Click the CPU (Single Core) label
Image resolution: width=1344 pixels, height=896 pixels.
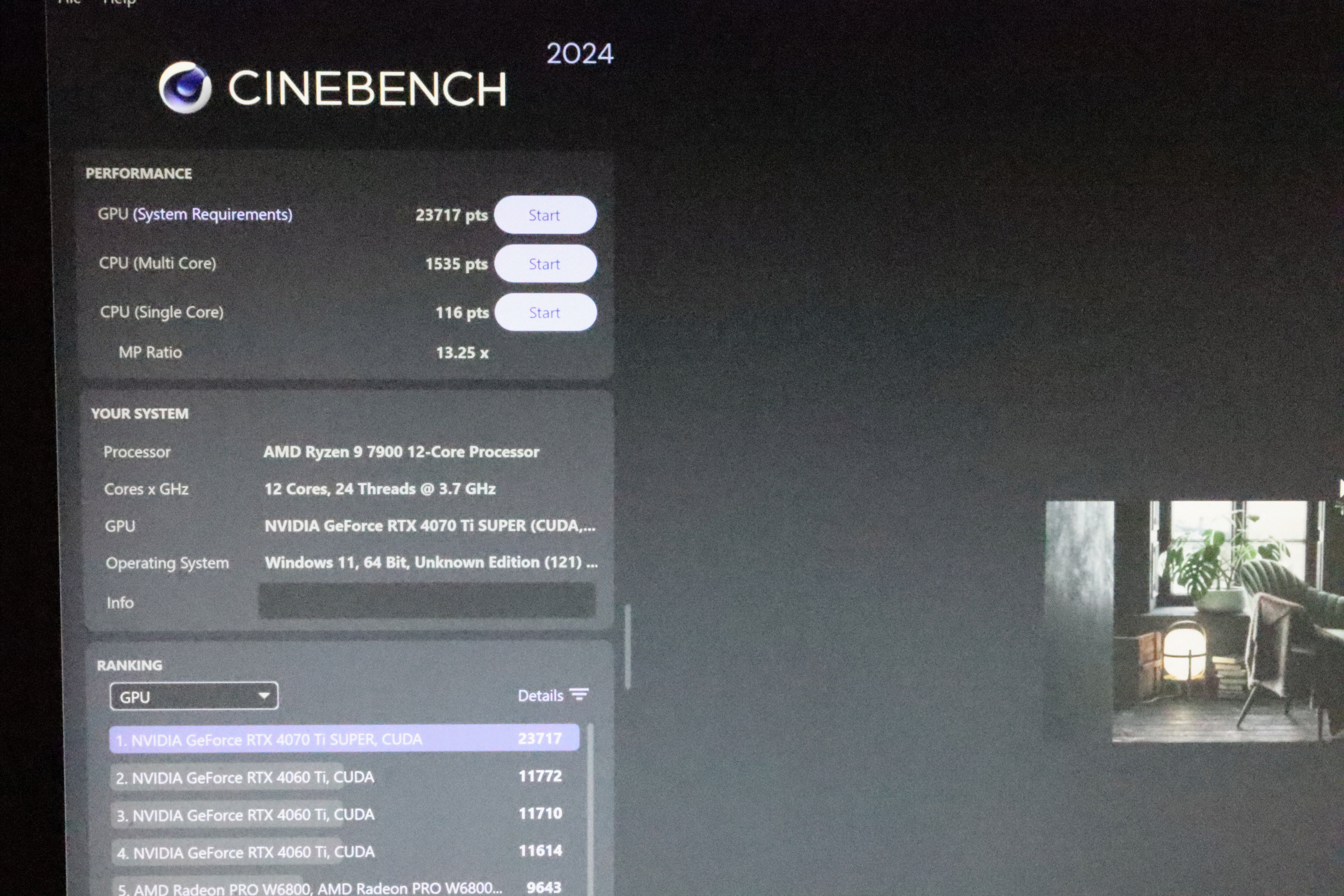coord(162,312)
